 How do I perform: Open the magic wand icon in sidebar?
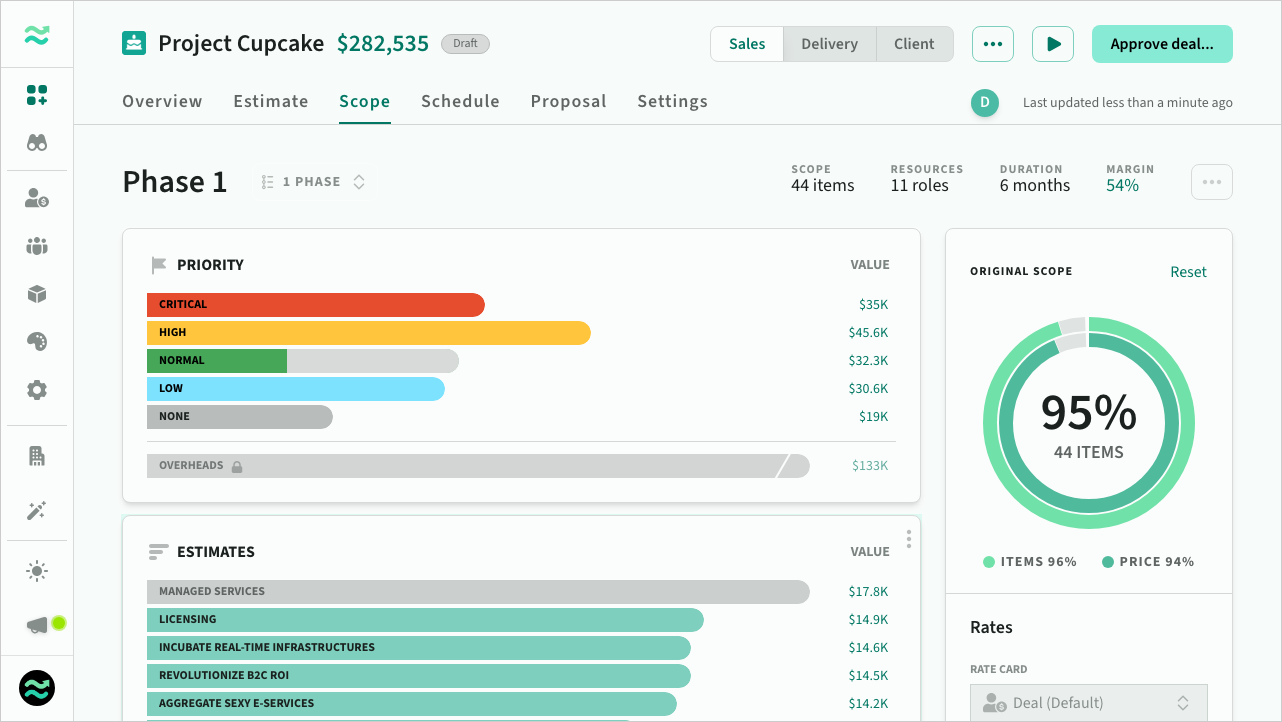[x=37, y=511]
